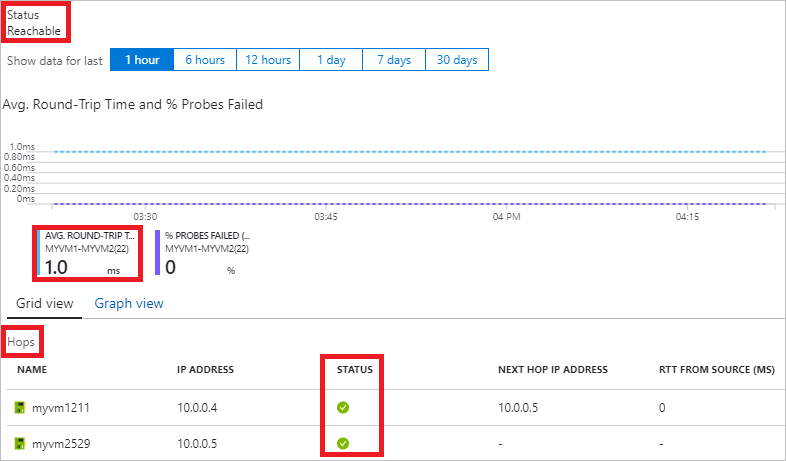The image size is (786, 461).
Task: Click the myvm2529 VM icon
Action: (20, 443)
